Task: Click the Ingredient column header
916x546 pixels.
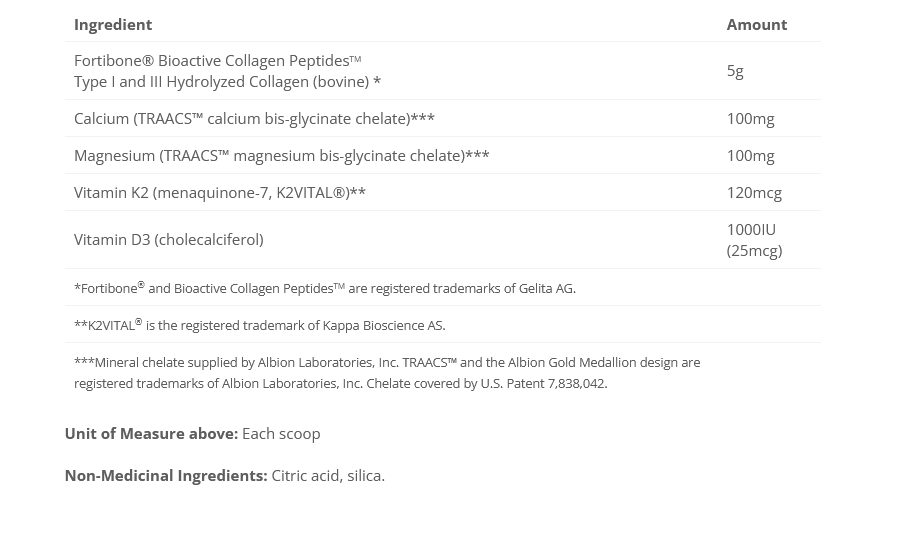Action: (x=113, y=24)
